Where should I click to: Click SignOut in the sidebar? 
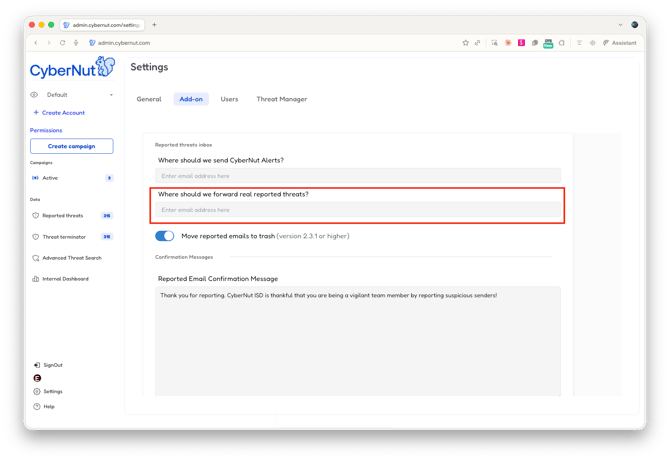click(53, 365)
